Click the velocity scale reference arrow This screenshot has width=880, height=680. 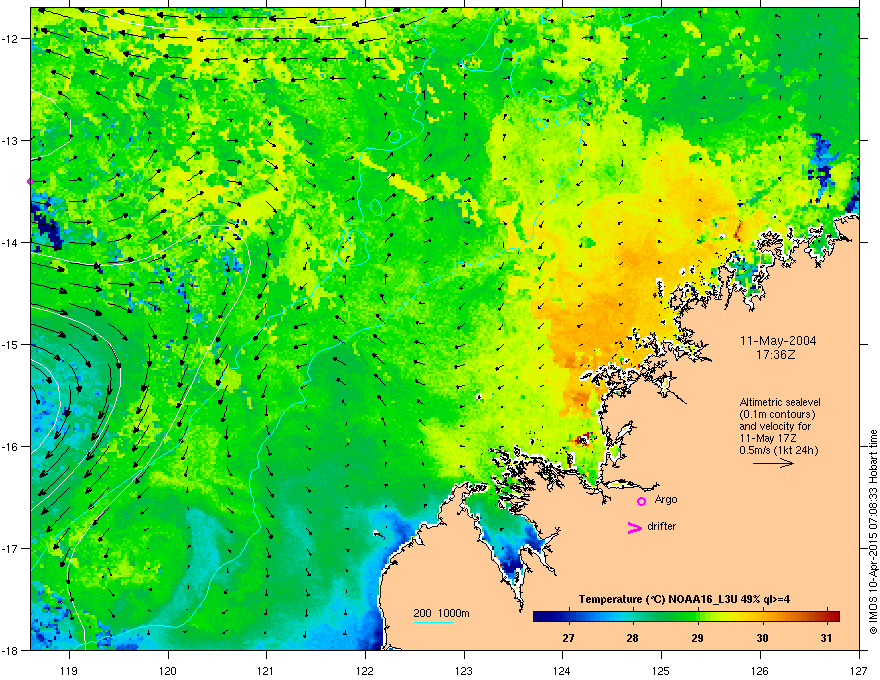point(773,463)
